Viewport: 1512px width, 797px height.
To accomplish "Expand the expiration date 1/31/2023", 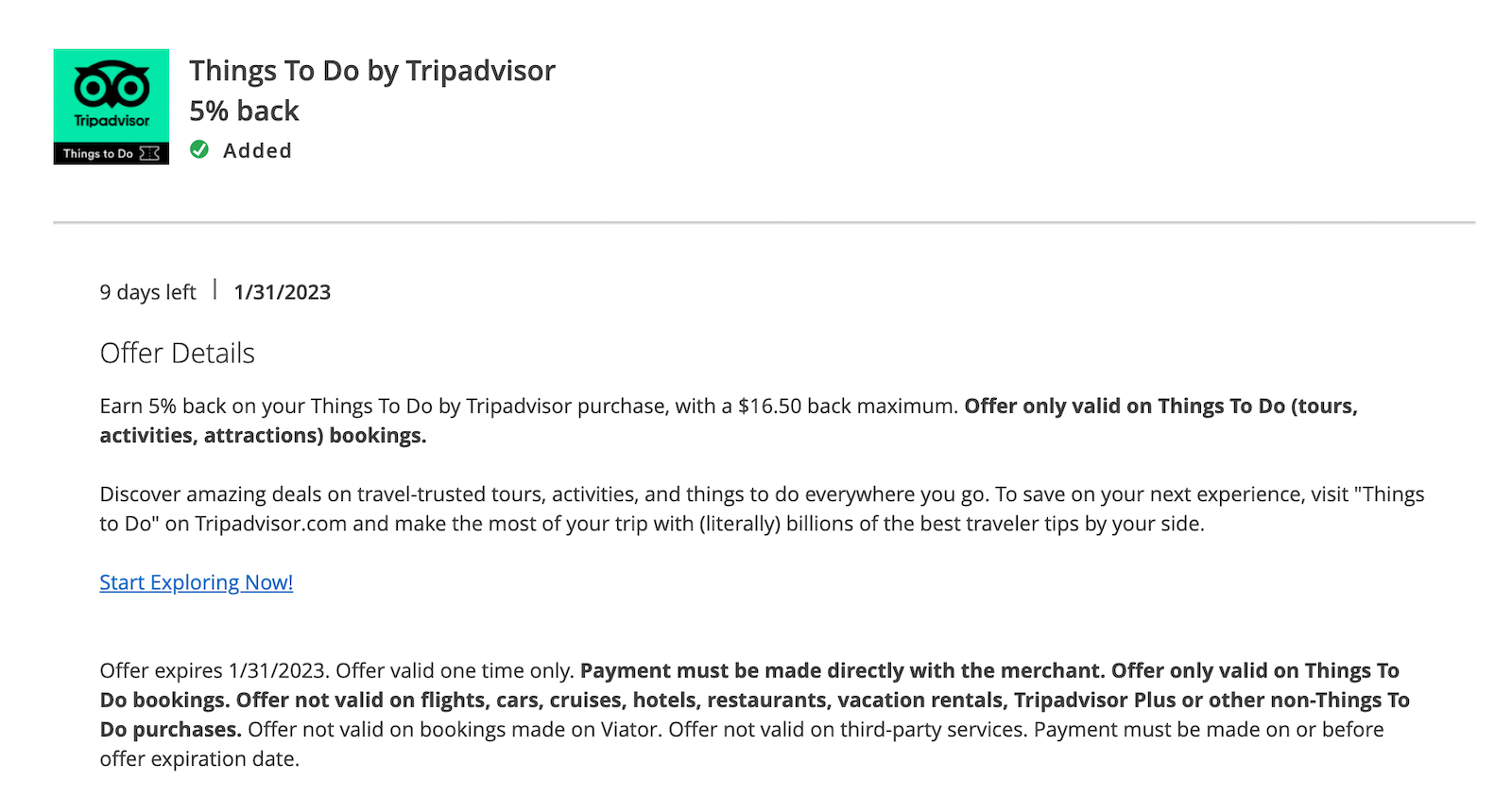I will click(282, 291).
